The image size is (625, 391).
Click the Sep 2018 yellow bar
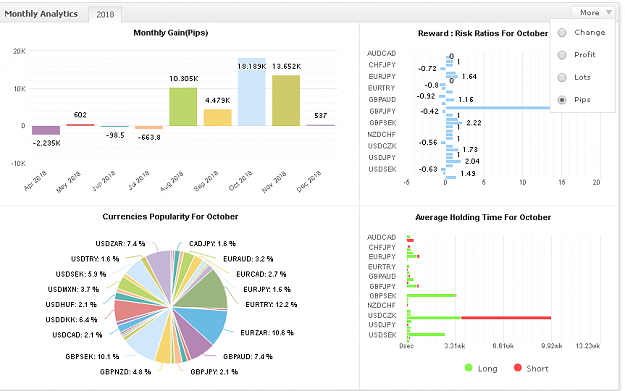(x=217, y=118)
